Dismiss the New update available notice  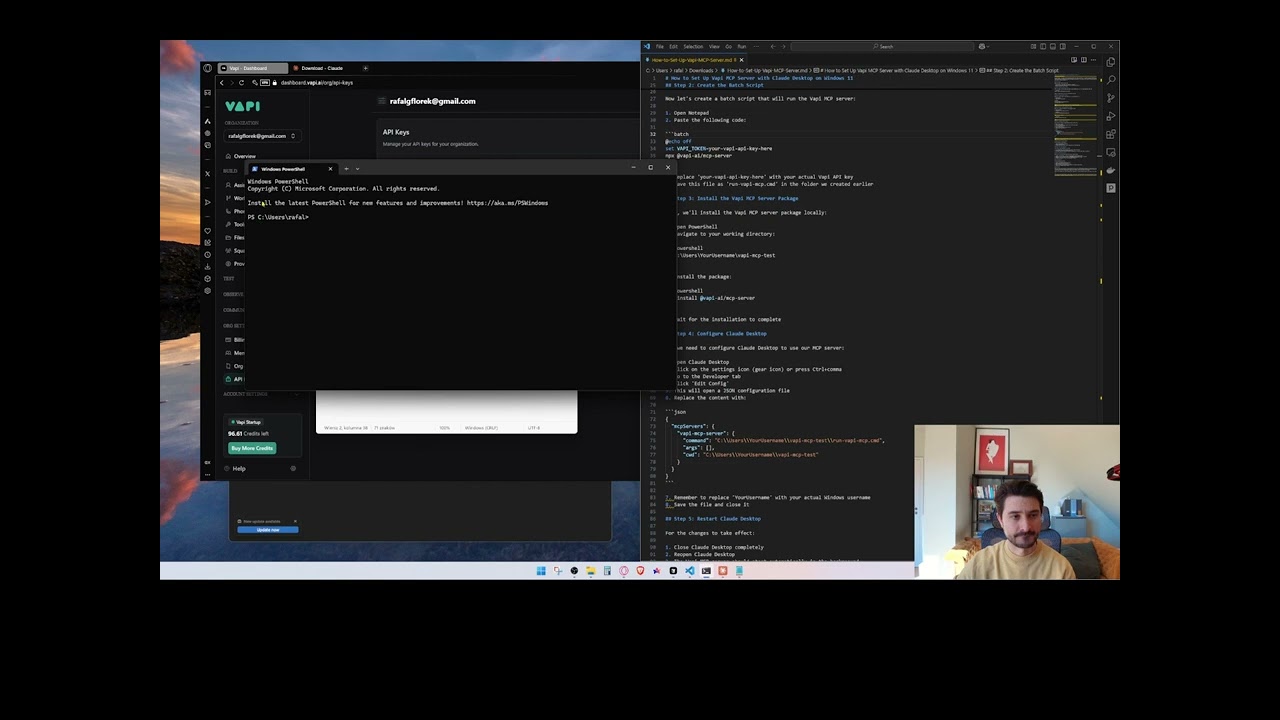point(295,521)
